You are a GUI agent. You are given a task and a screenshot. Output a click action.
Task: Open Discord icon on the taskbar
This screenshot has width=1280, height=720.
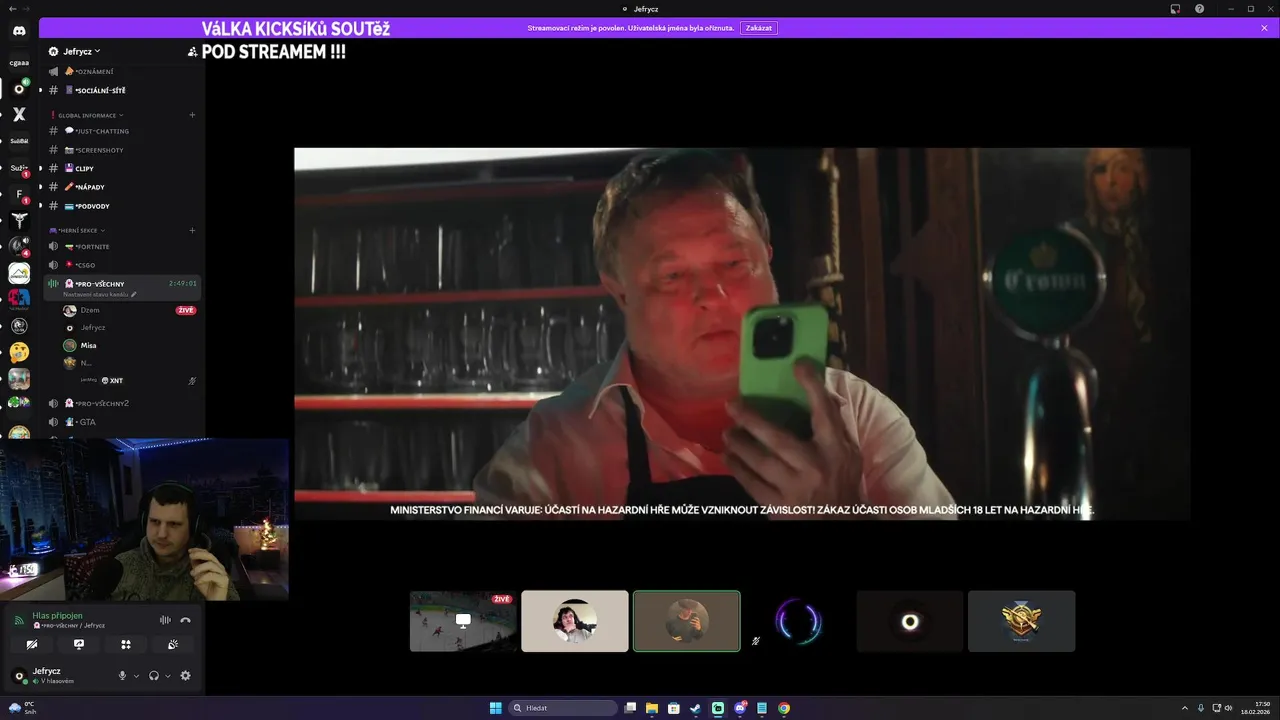click(x=740, y=708)
